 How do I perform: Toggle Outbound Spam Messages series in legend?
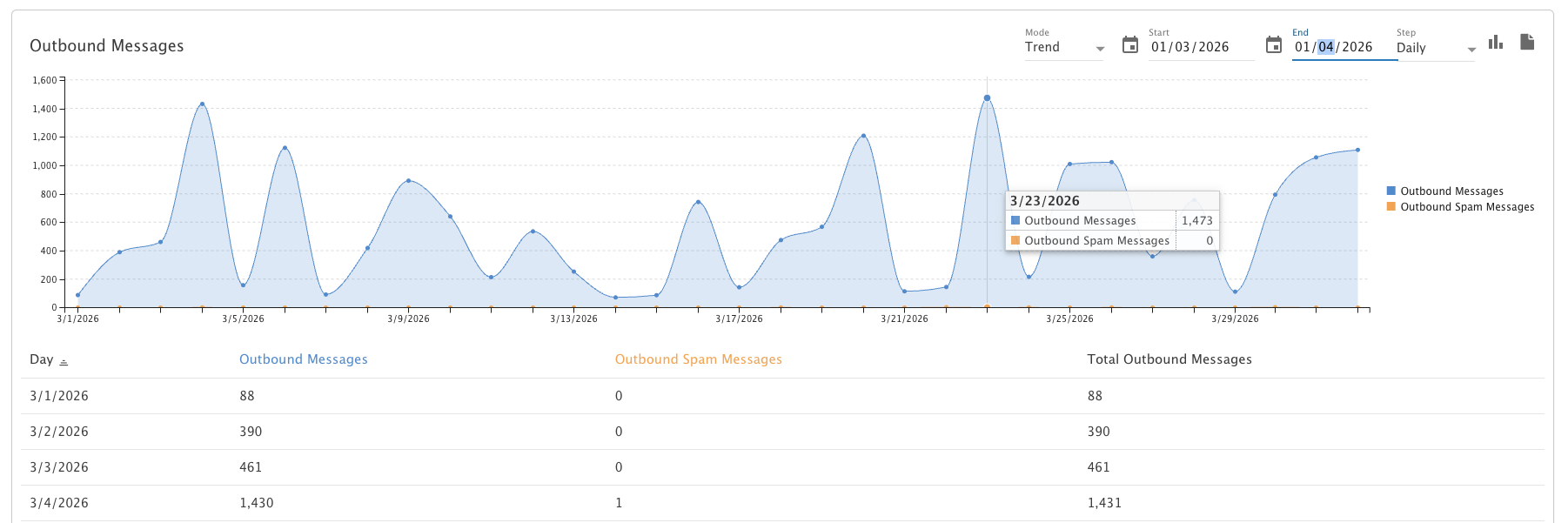click(x=1466, y=206)
